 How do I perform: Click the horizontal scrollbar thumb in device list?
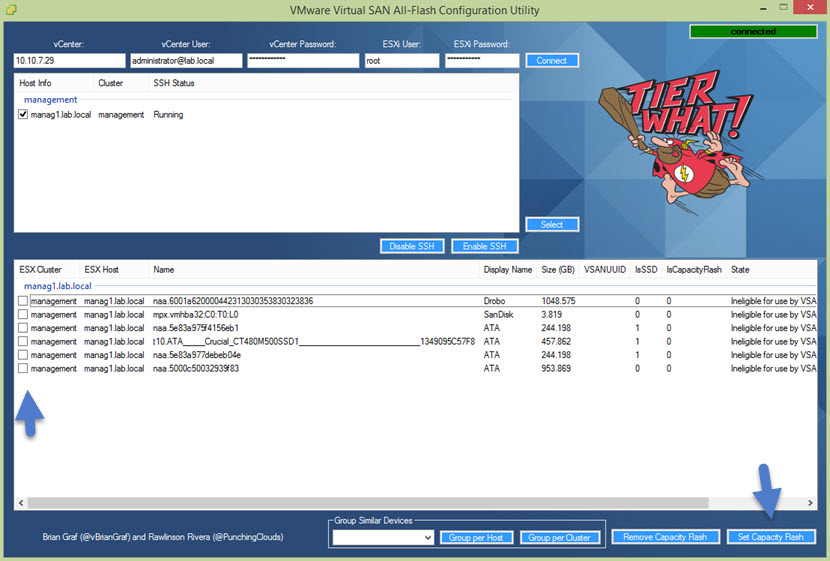click(368, 503)
